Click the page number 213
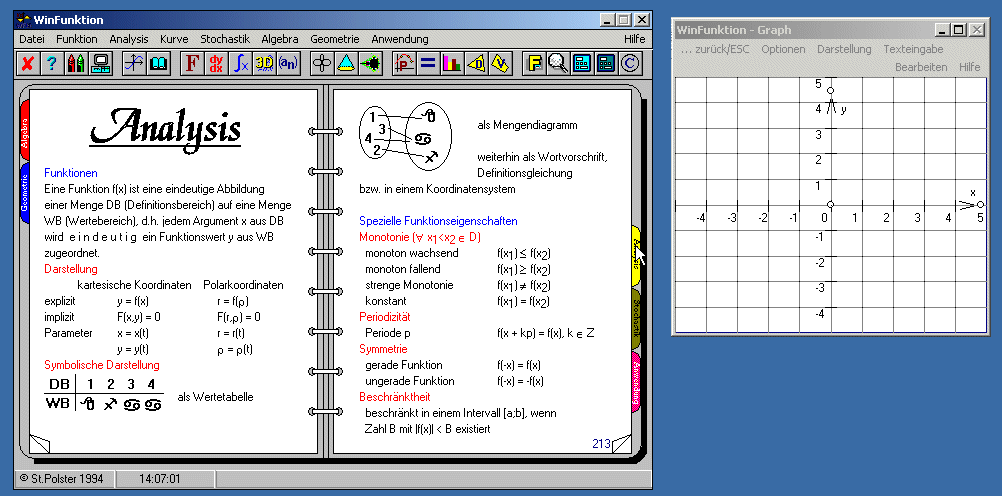This screenshot has width=1002, height=496. (x=601, y=444)
